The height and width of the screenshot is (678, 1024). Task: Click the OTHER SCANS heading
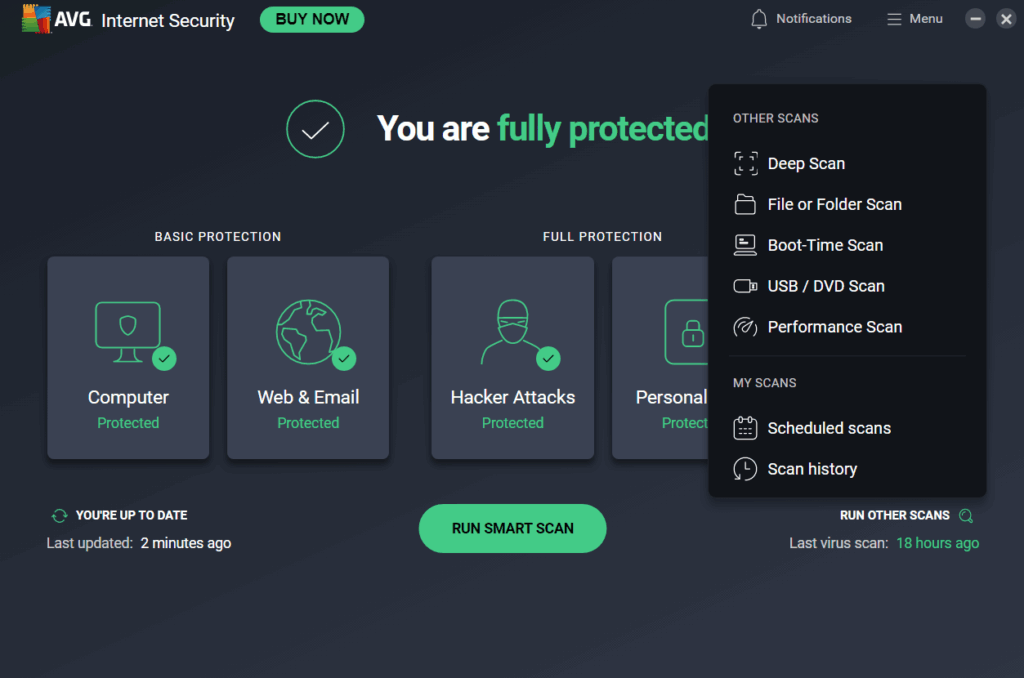tap(775, 118)
